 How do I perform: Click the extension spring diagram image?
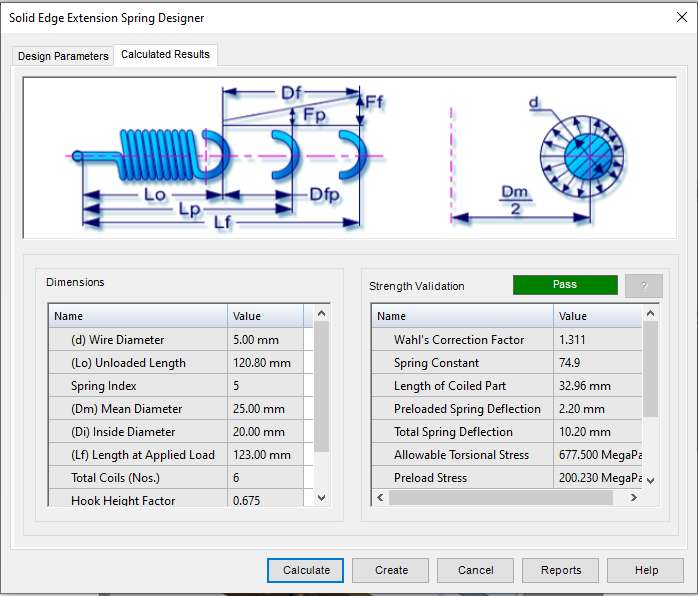[x=350, y=158]
